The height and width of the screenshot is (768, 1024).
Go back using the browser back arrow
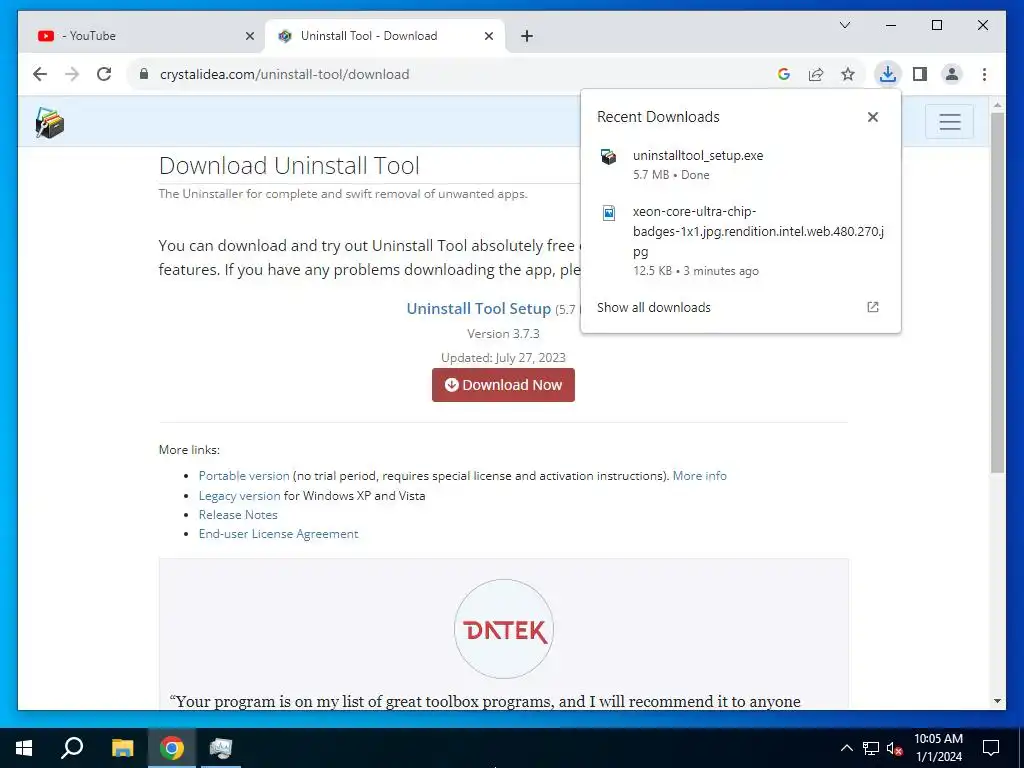point(40,74)
